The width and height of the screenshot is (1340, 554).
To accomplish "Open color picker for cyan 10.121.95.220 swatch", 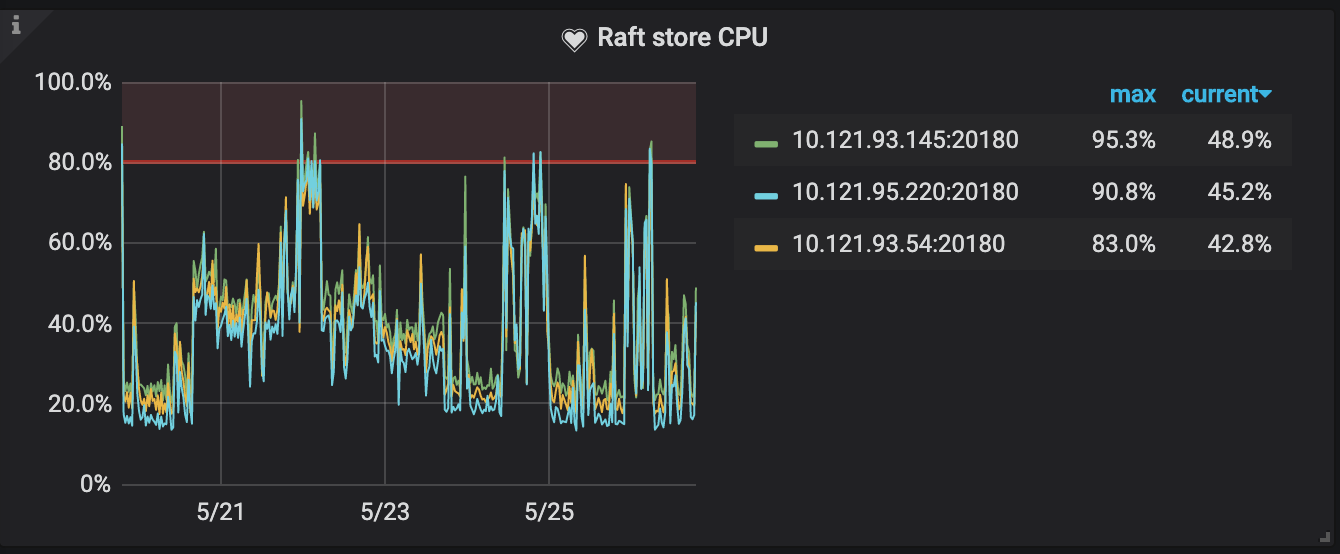I will pos(766,195).
